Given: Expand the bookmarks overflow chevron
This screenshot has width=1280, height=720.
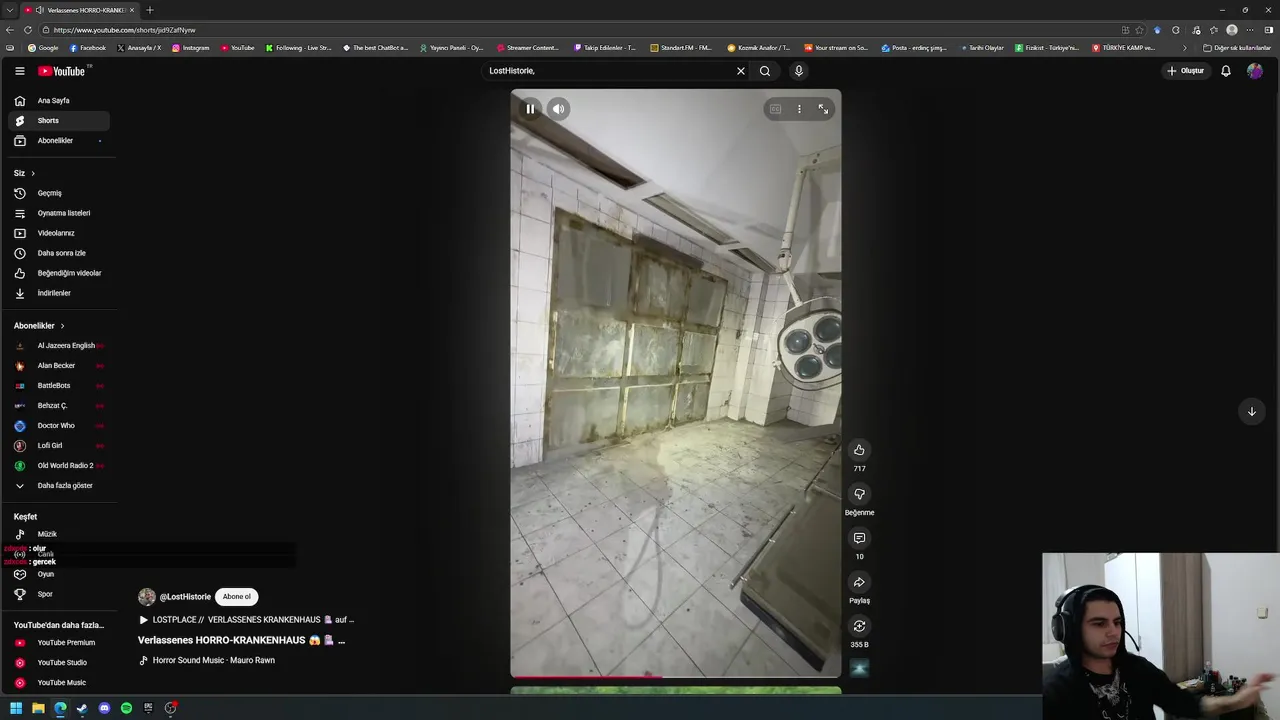Looking at the screenshot, I should tap(1185, 48).
